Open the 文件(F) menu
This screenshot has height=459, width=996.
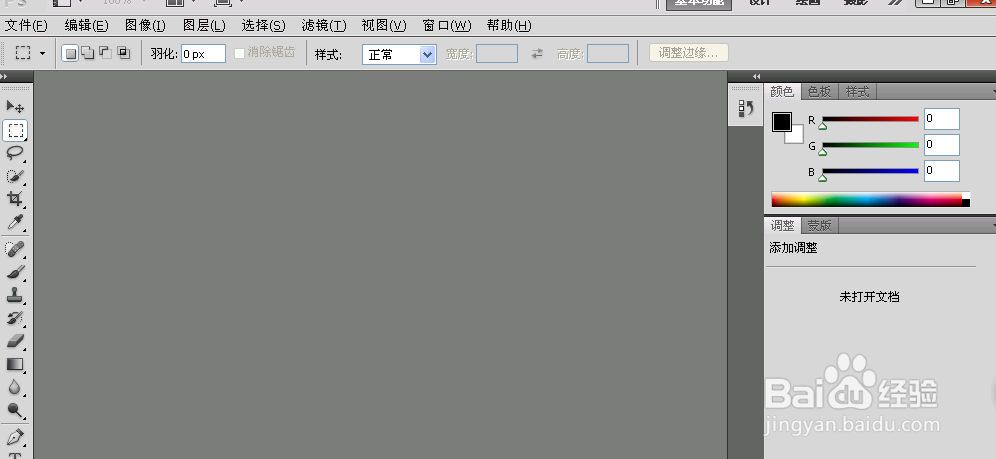(26, 26)
